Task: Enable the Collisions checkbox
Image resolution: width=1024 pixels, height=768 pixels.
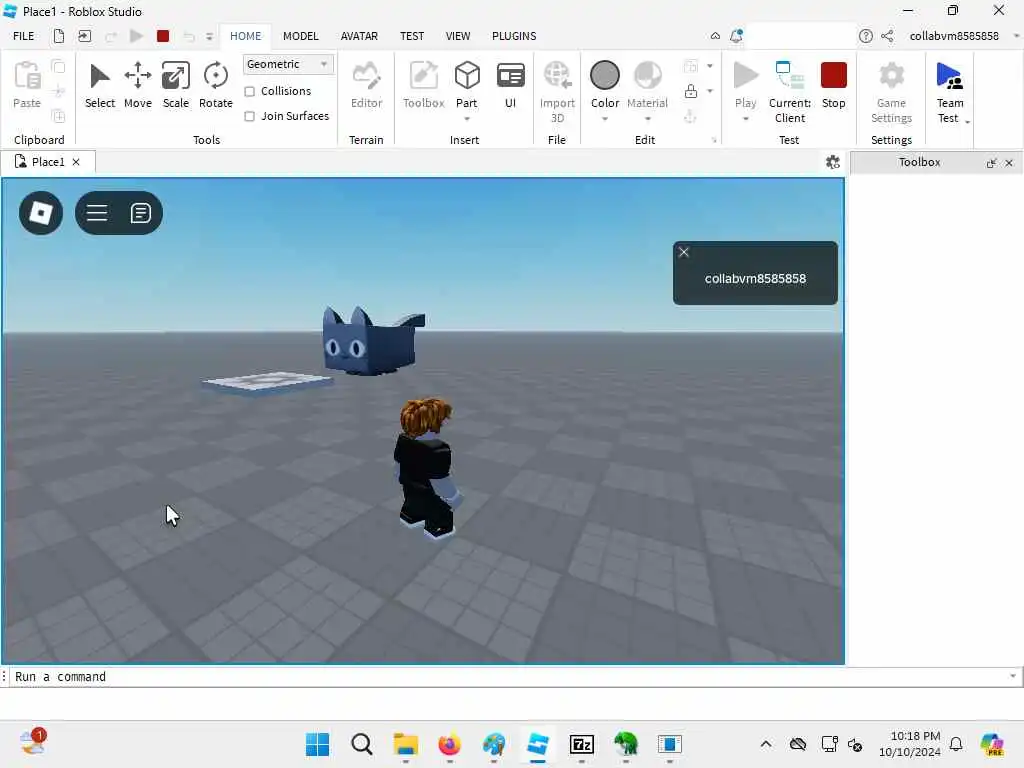Action: (x=249, y=91)
